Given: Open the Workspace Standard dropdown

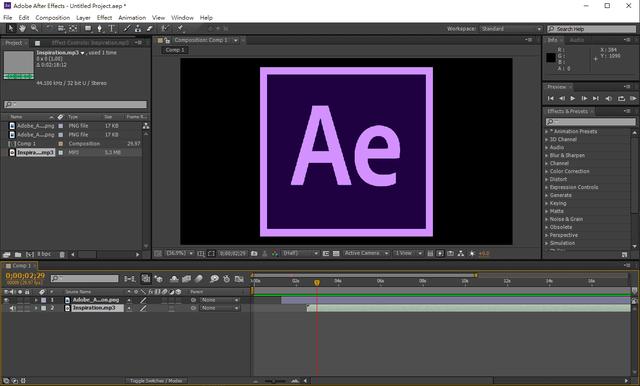Looking at the screenshot, I should 511,29.
